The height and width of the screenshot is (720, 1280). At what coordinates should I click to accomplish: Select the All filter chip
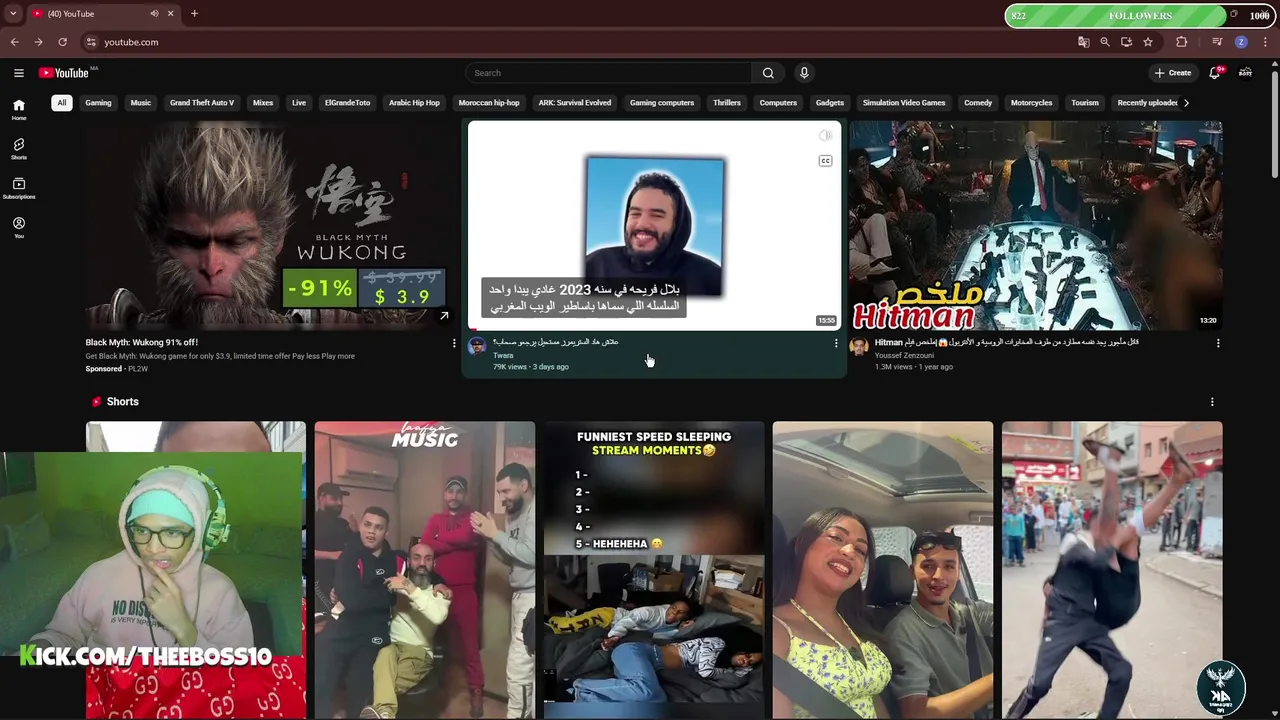point(61,103)
